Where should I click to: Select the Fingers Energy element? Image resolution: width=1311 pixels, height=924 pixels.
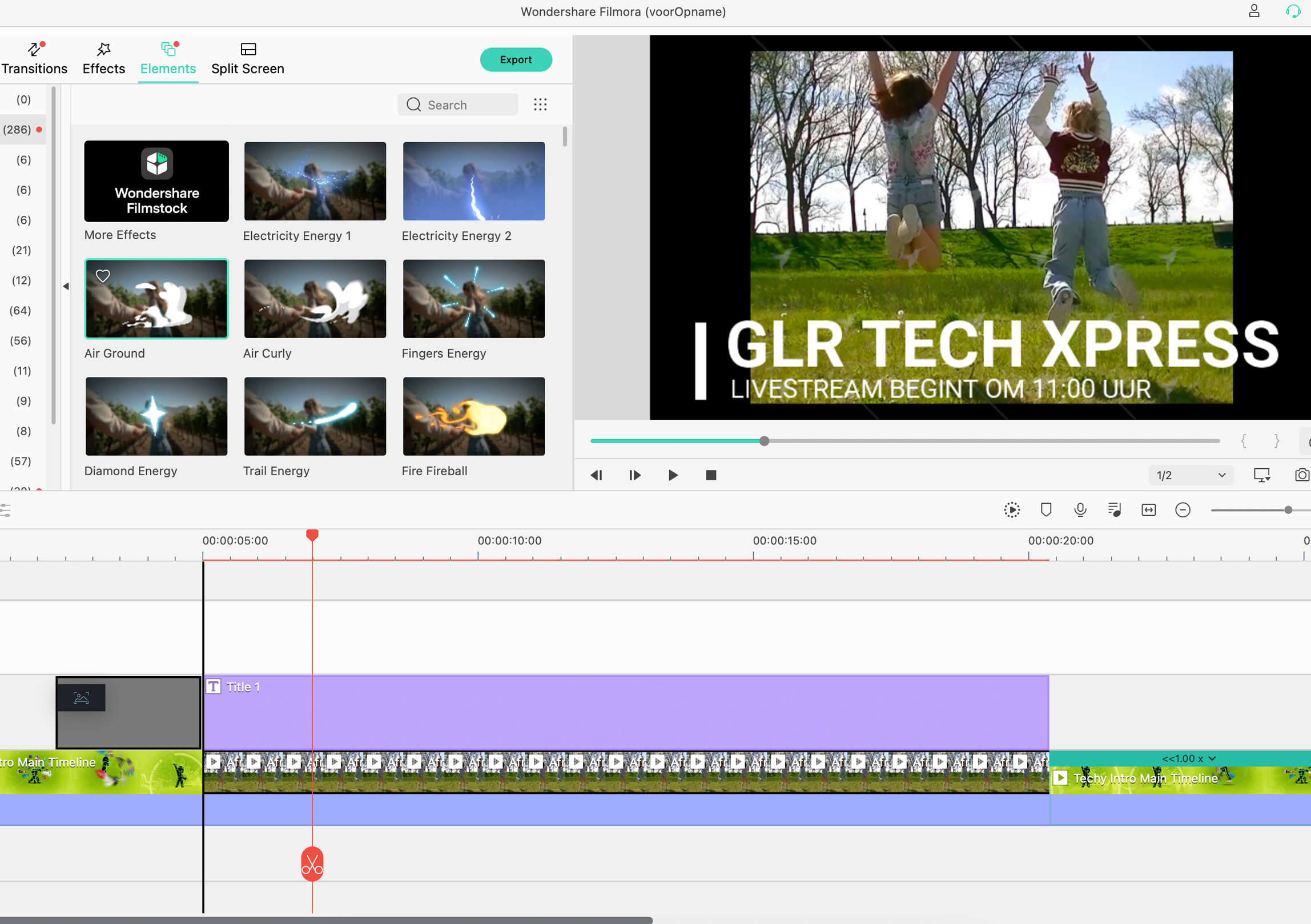click(474, 299)
